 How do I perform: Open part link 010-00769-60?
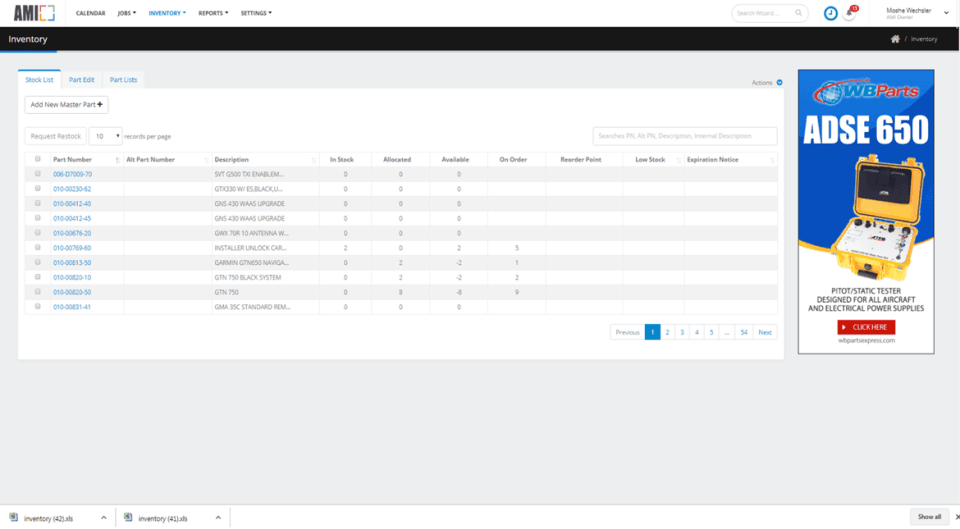[72, 248]
